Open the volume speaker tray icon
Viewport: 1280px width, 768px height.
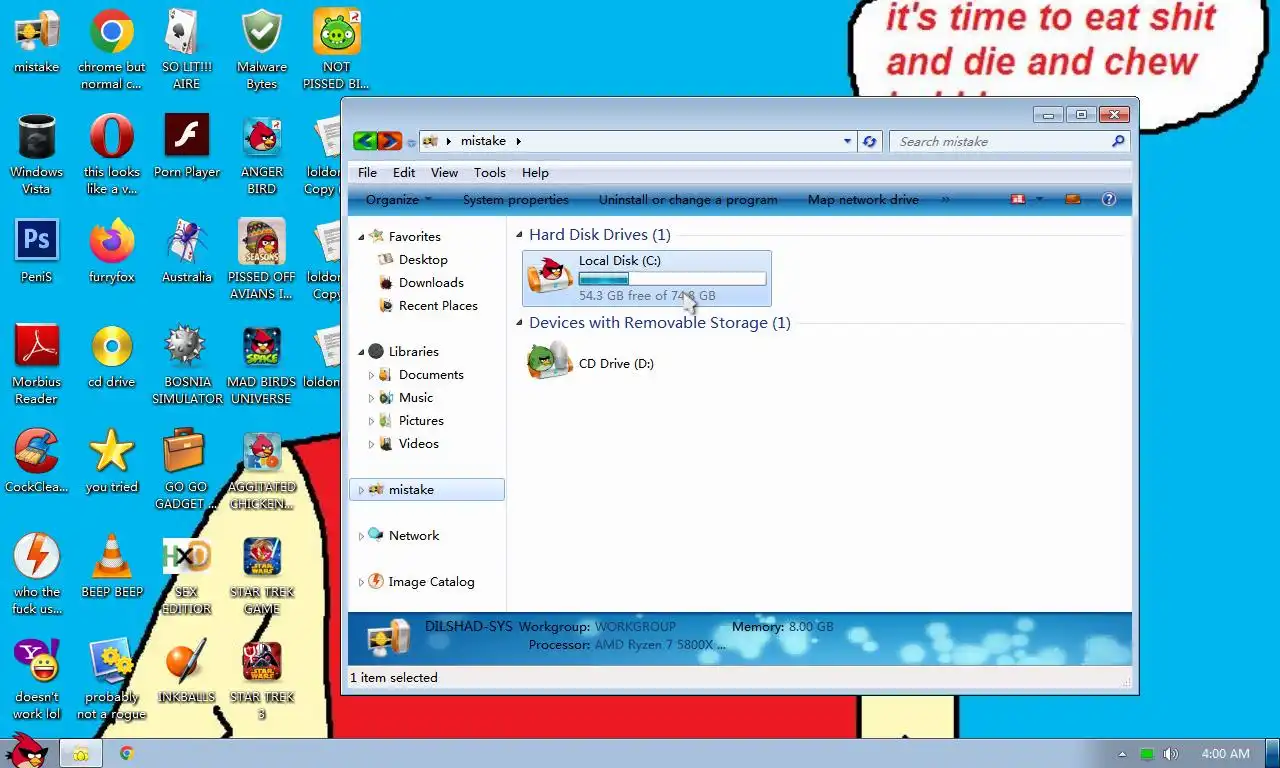pos(1171,754)
